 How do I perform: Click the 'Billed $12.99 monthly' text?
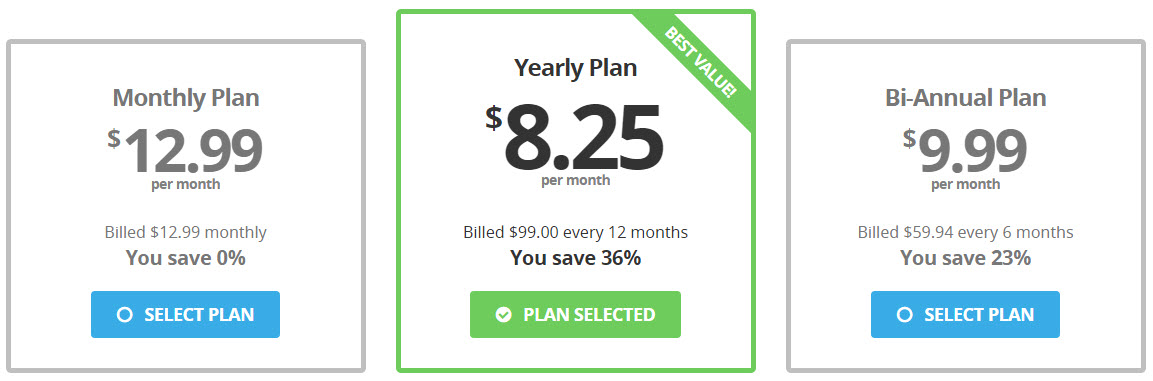tap(185, 232)
